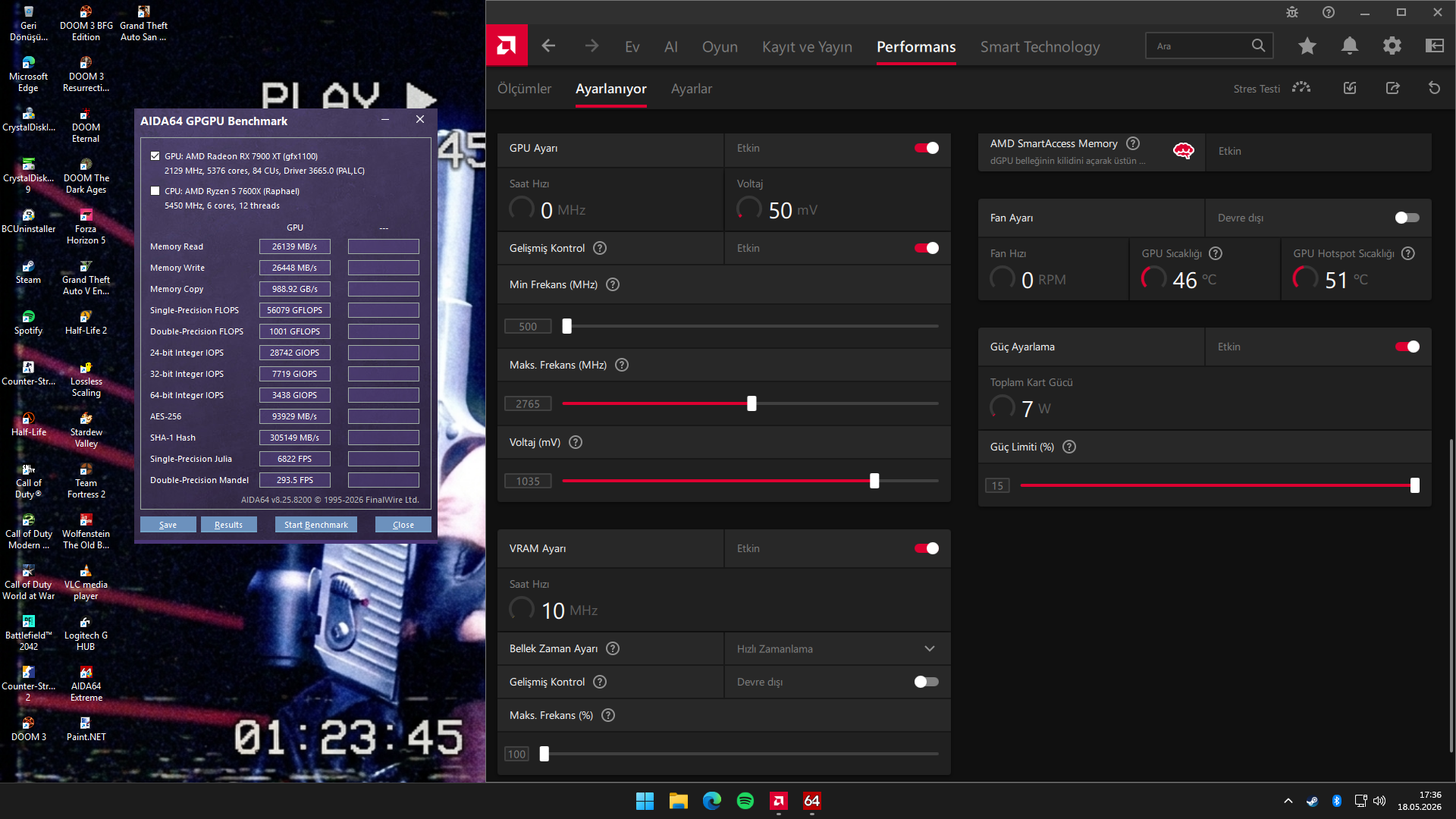Import tuning profile icon

coord(1350,88)
